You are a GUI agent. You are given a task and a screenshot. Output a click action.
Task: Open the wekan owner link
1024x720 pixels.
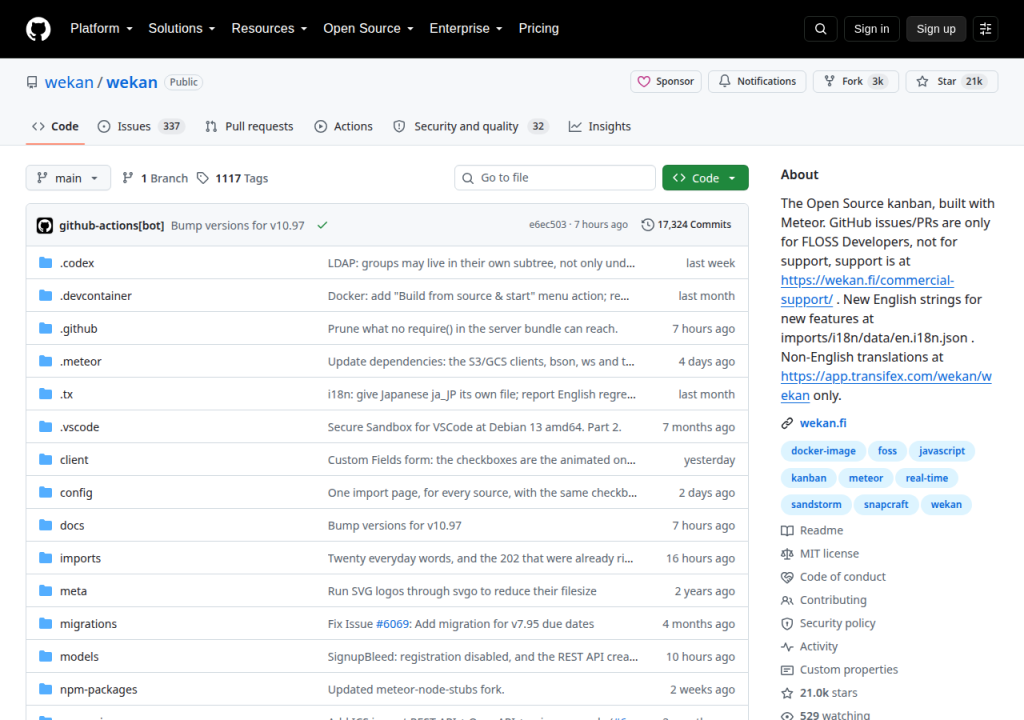point(69,82)
